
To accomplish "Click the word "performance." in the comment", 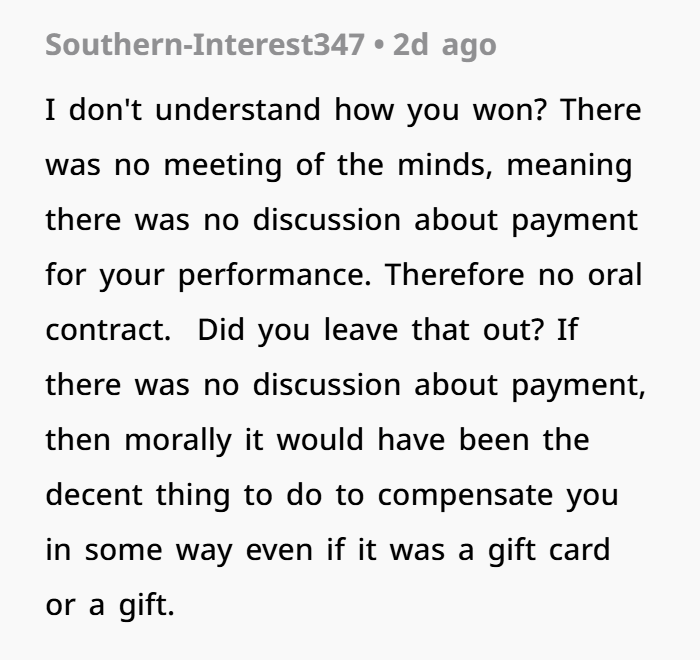I will (275, 276).
